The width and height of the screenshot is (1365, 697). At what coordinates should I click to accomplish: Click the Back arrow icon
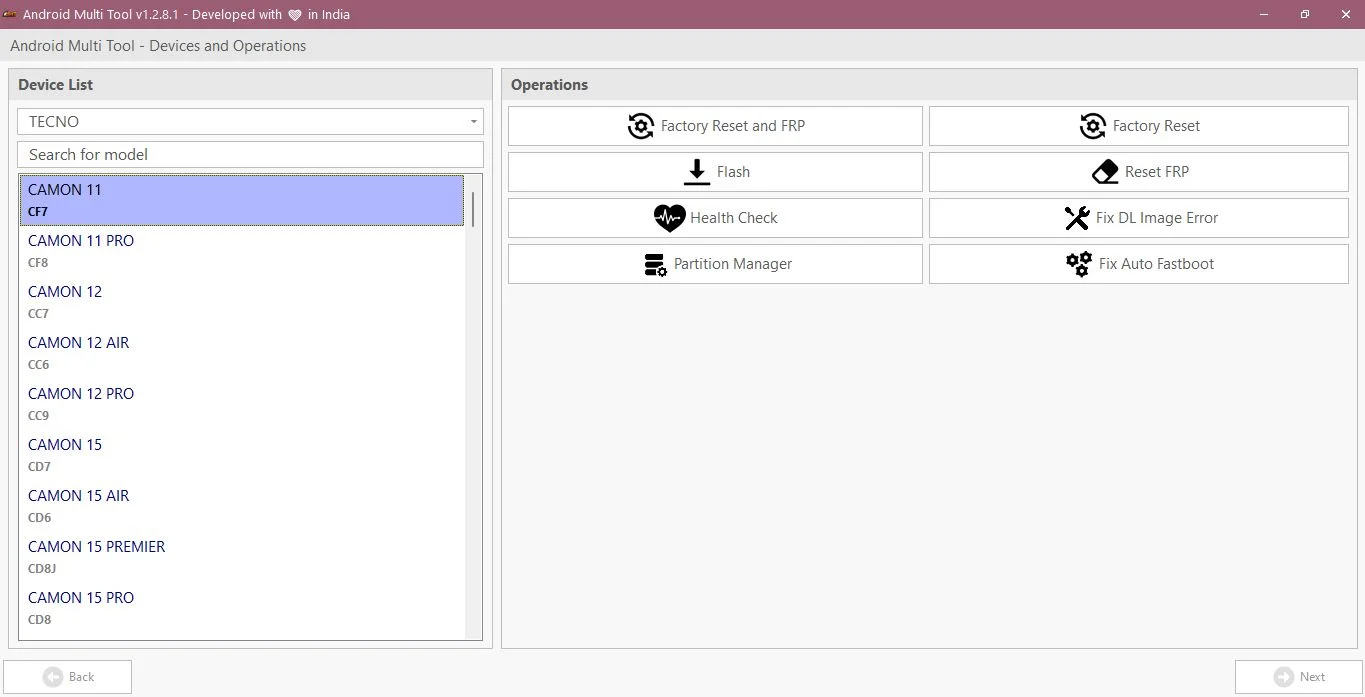point(53,677)
